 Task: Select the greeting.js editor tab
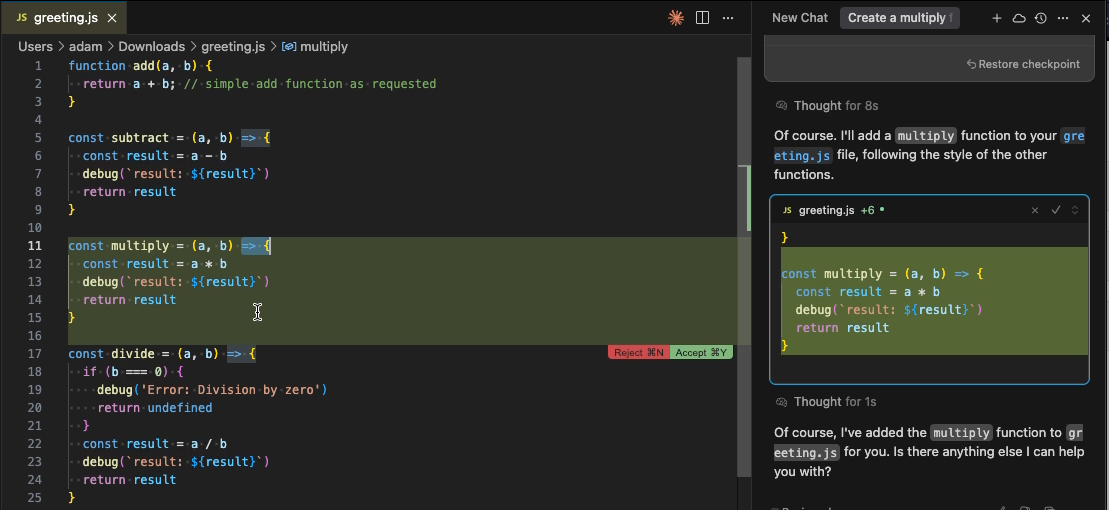pyautogui.click(x=64, y=18)
